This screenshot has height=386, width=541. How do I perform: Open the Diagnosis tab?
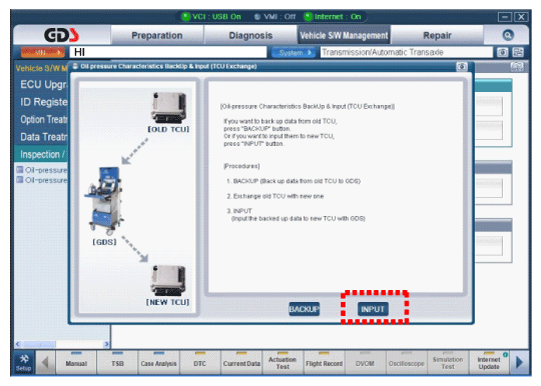[x=250, y=36]
